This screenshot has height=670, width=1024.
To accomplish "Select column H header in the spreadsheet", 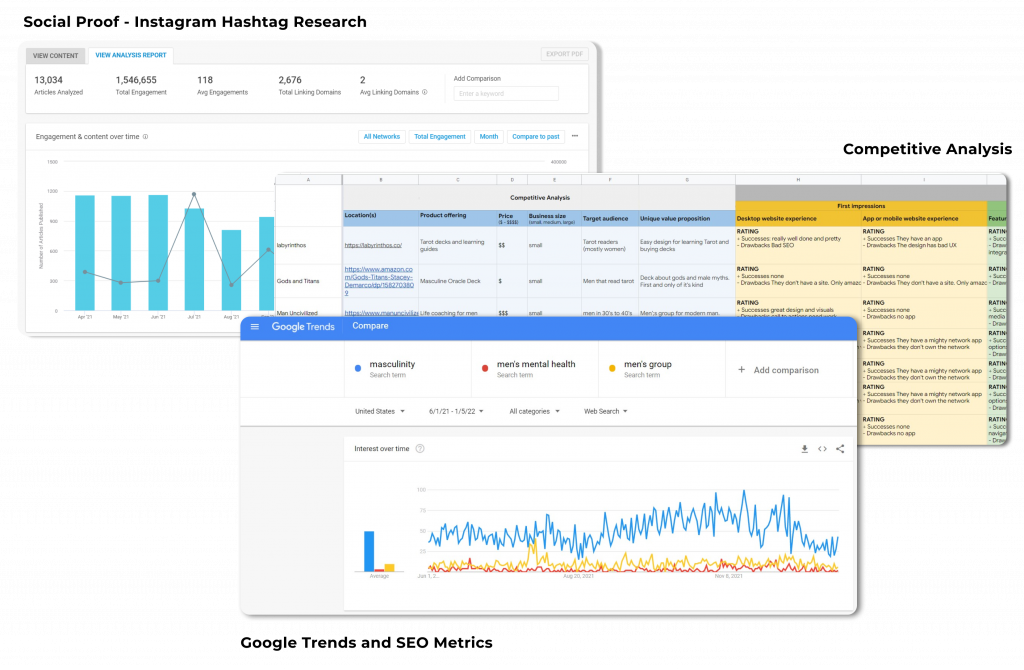I will pos(798,180).
